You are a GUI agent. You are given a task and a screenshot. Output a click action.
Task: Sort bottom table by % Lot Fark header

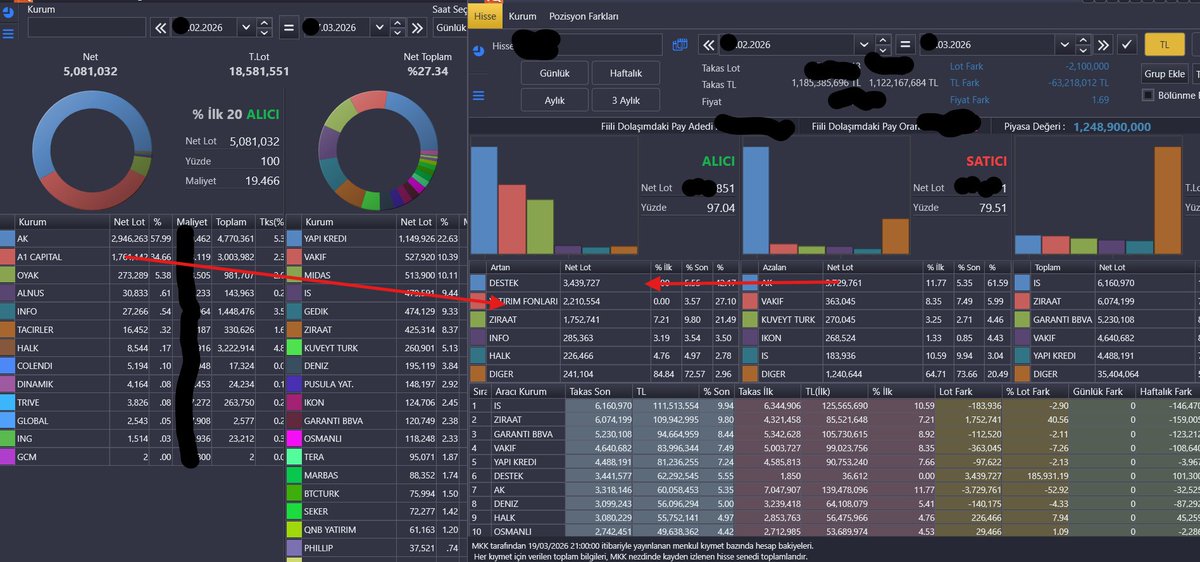coord(1034,392)
